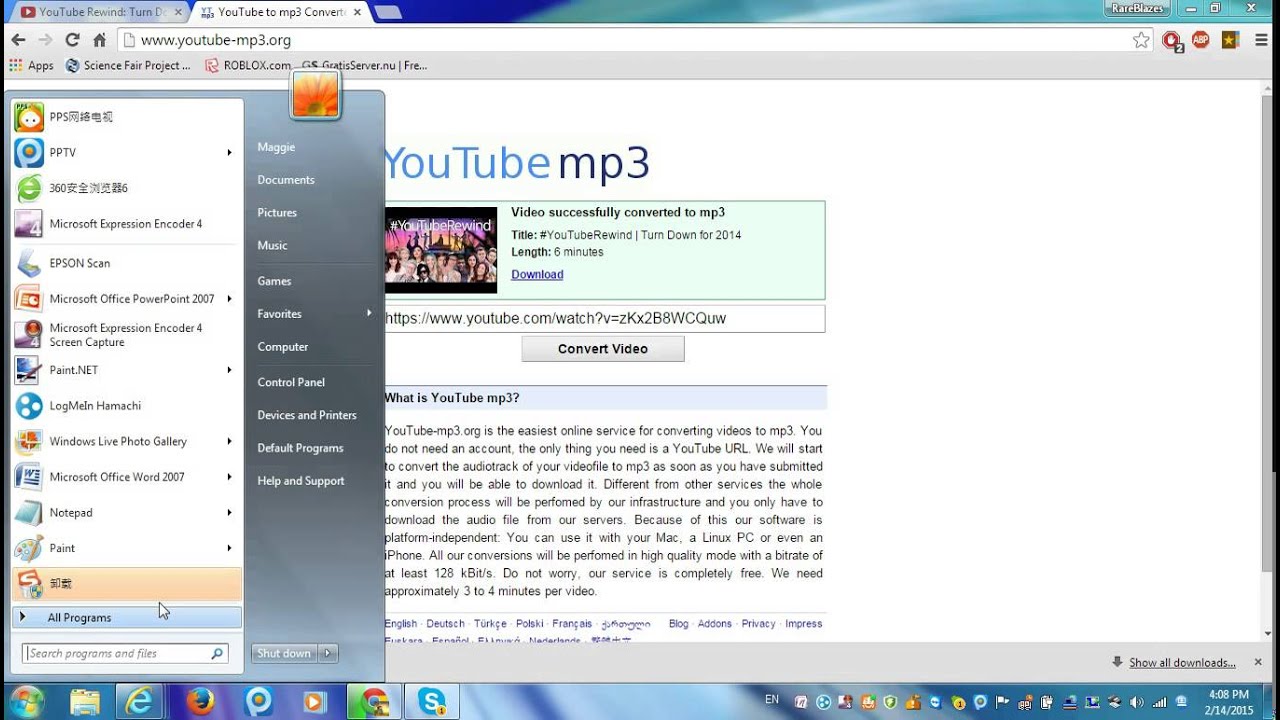
Task: Open shut down options arrow
Action: (x=328, y=654)
